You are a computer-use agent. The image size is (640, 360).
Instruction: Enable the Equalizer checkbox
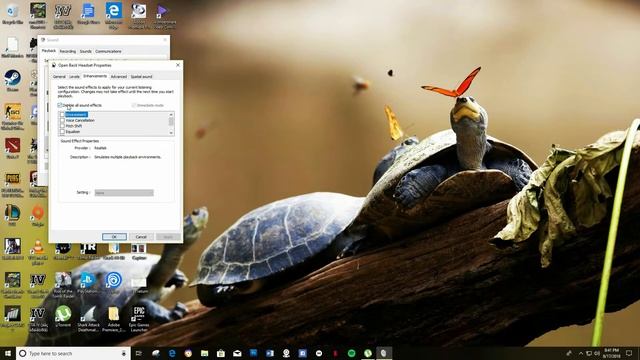tap(62, 132)
